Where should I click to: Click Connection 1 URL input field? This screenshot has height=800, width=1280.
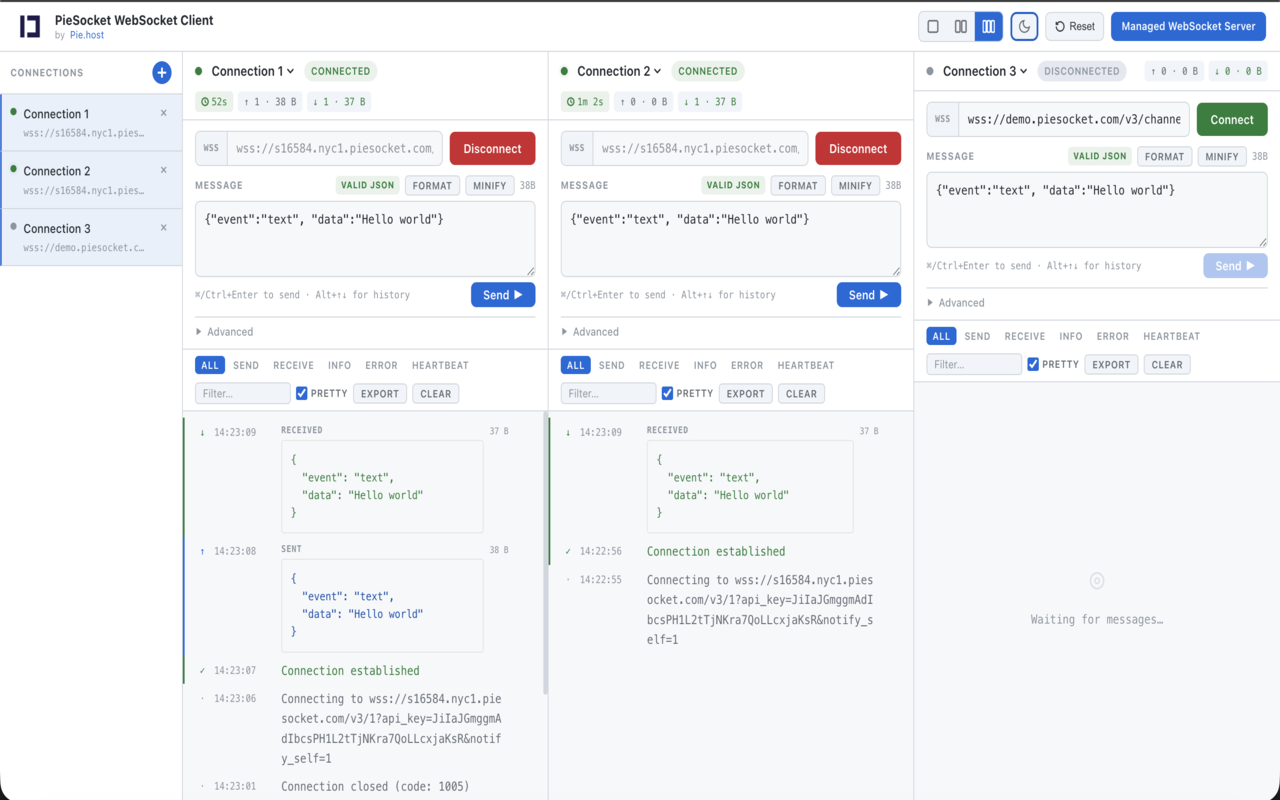pyautogui.click(x=335, y=148)
